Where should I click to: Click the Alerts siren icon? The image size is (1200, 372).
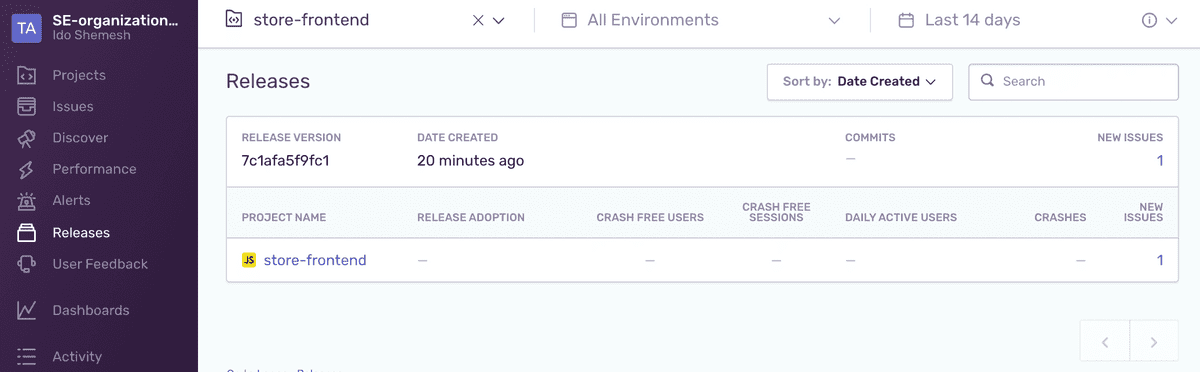pyautogui.click(x=27, y=201)
